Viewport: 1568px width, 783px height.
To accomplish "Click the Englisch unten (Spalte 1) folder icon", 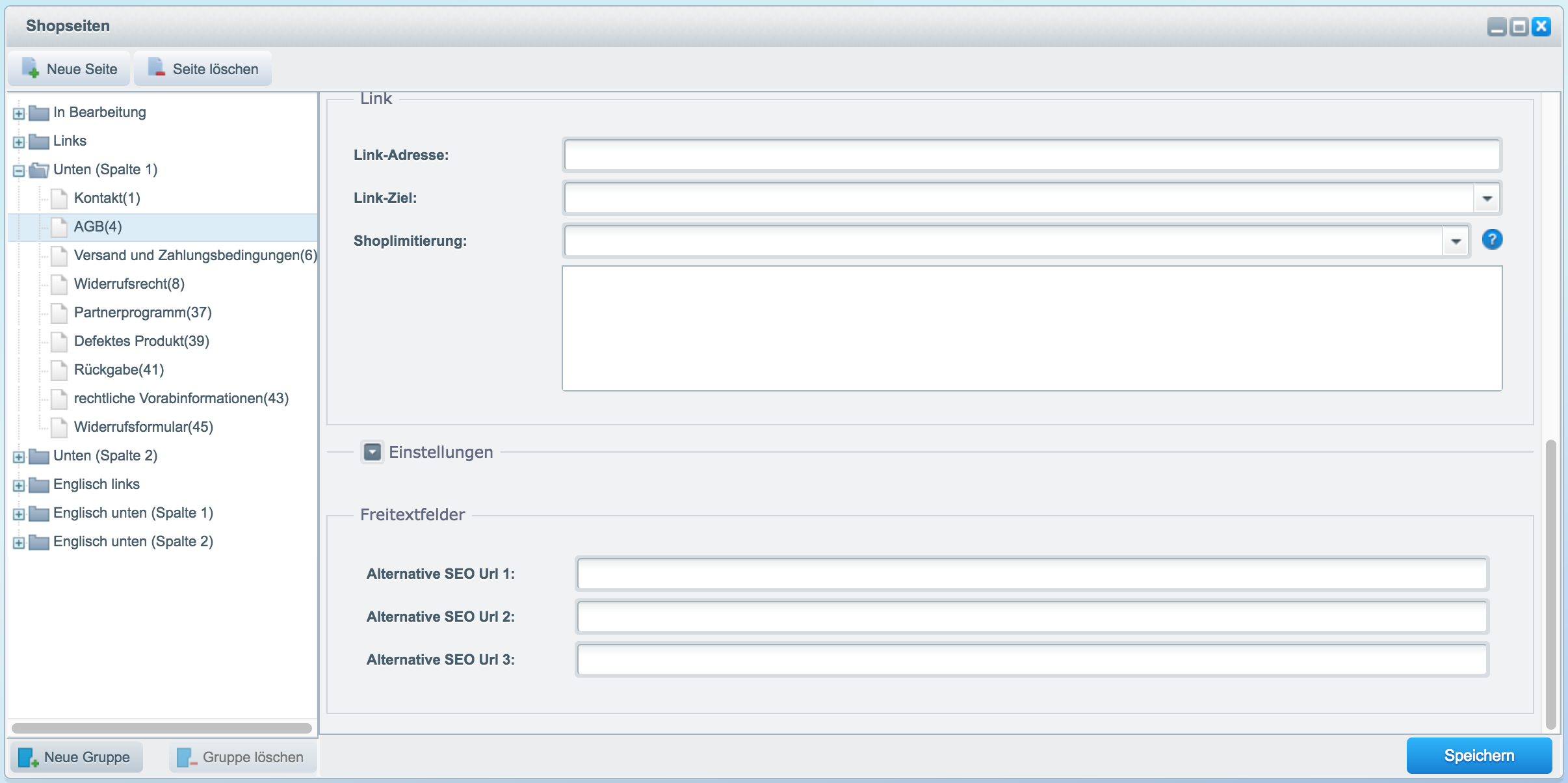I will pos(39,513).
